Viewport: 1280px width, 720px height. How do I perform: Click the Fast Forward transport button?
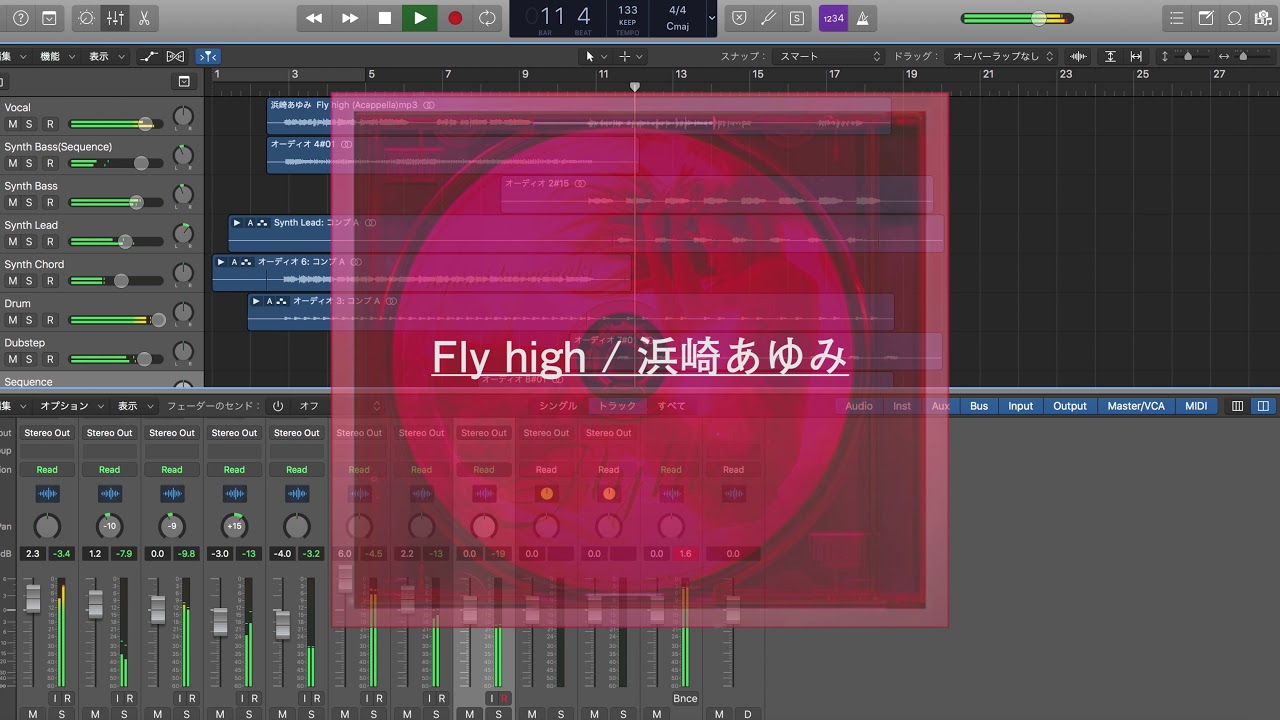coord(350,18)
